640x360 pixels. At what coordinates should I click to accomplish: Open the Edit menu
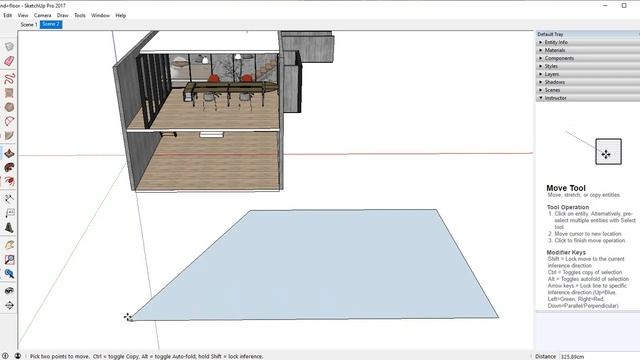7,15
